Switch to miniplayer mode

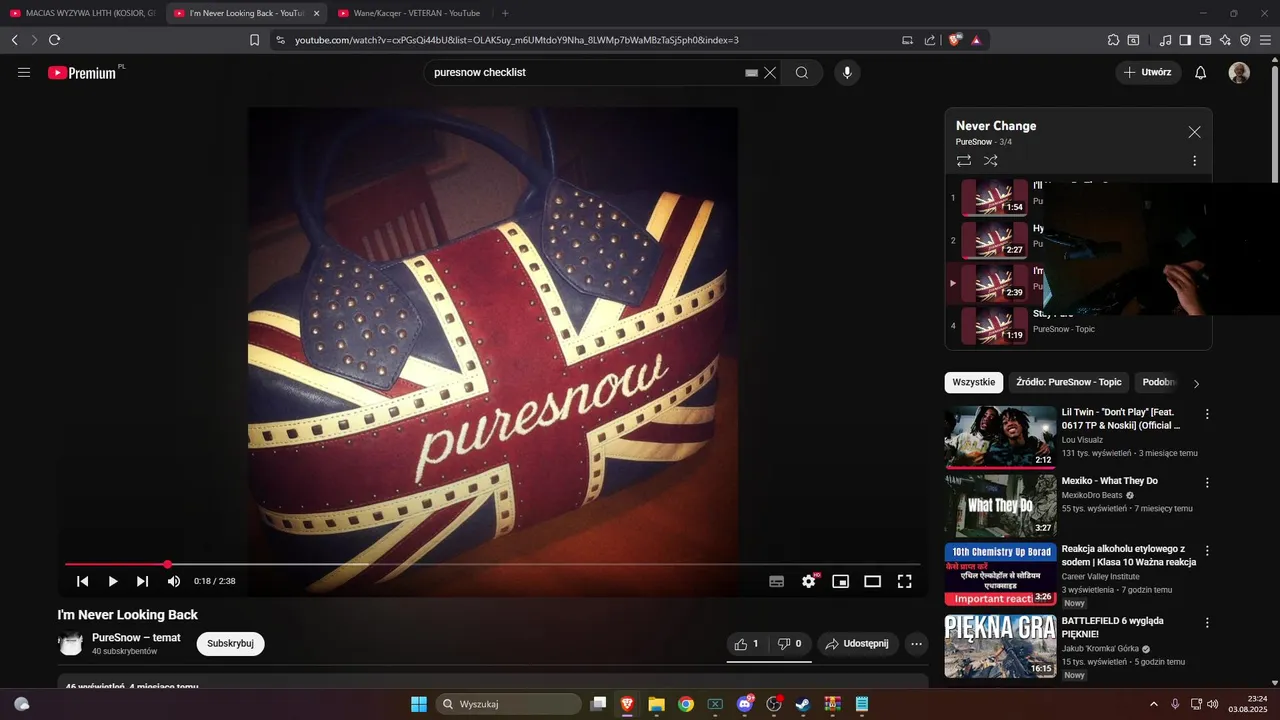[841, 581]
